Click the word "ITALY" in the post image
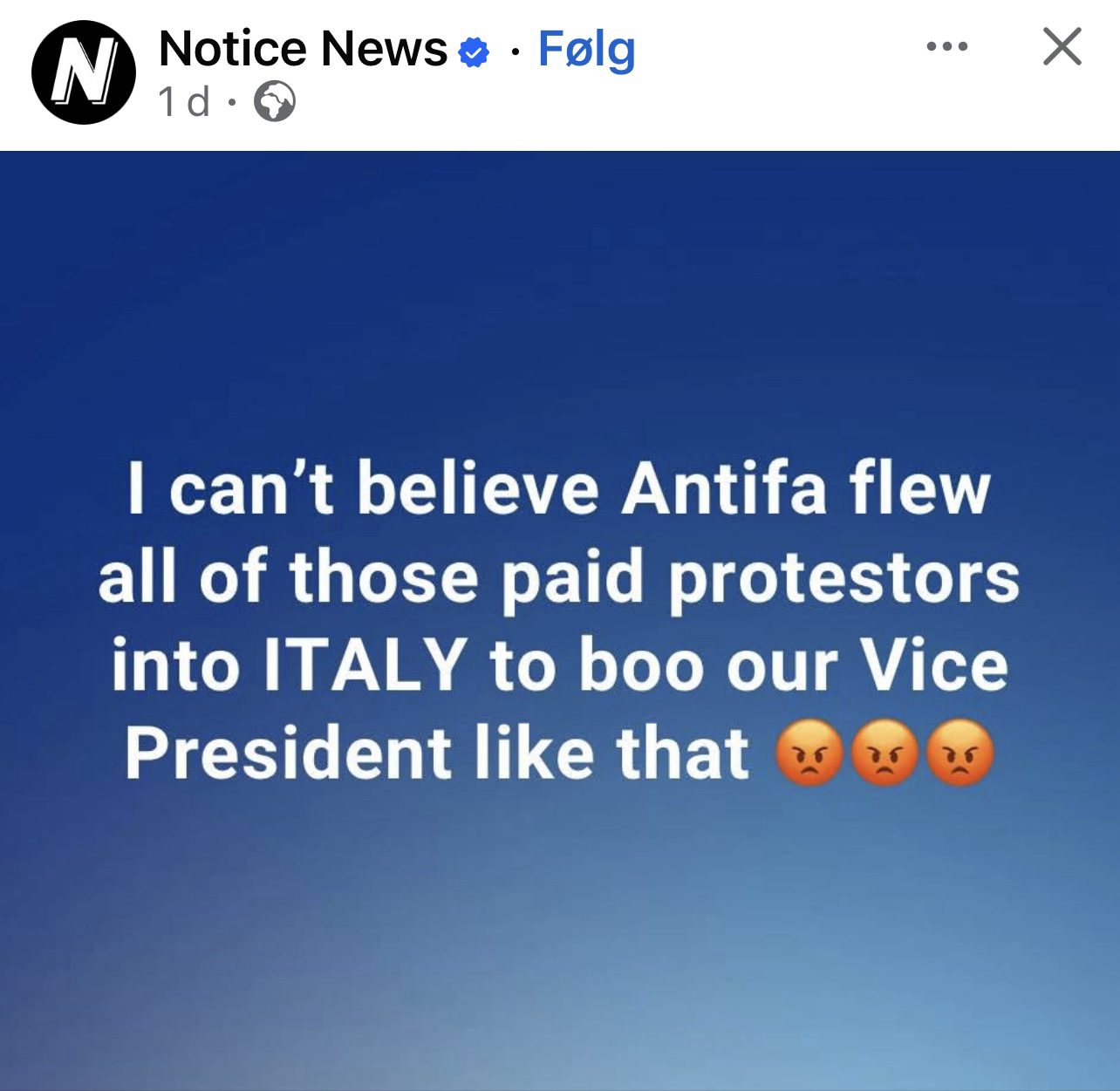Image resolution: width=1120 pixels, height=1091 pixels. pyautogui.click(x=363, y=665)
